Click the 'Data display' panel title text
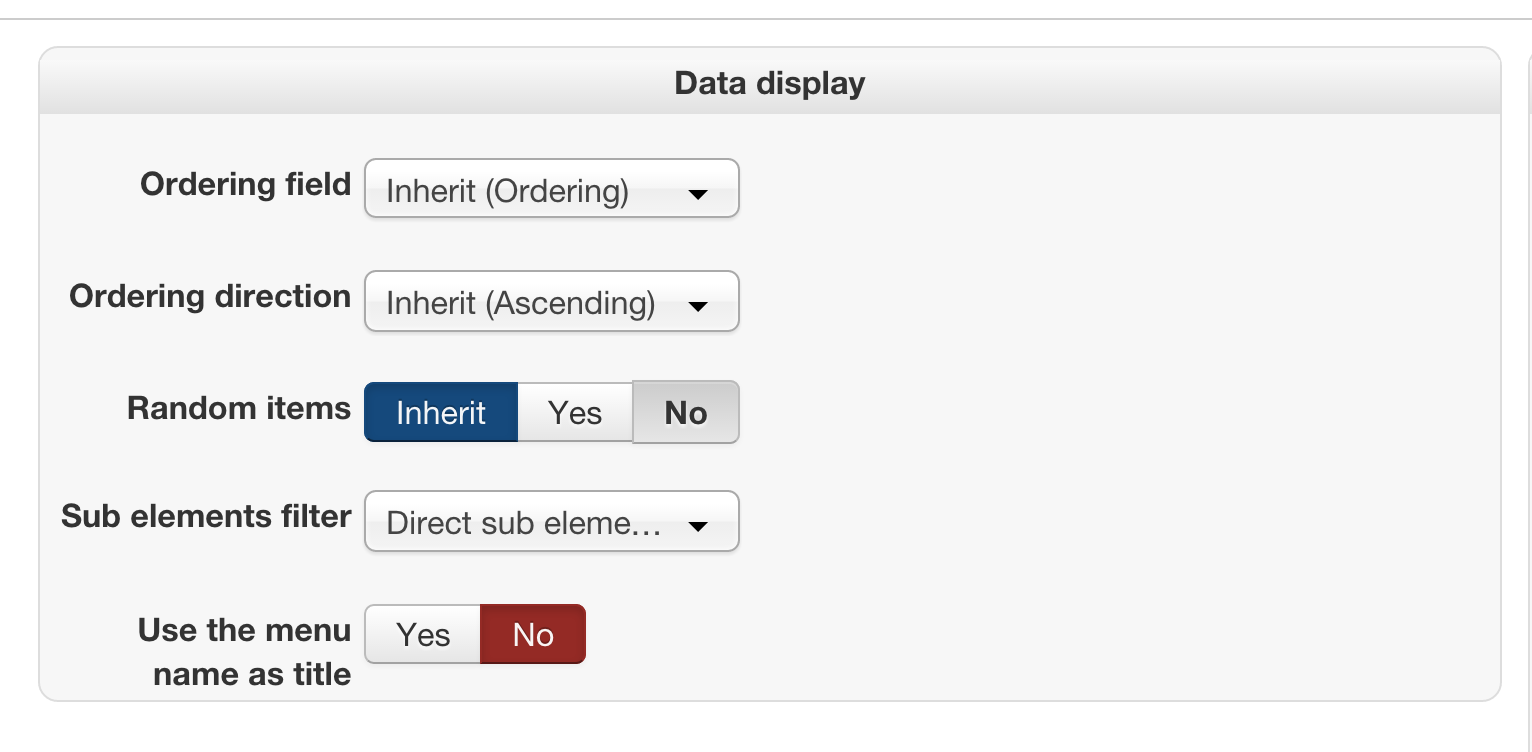1532x752 pixels. (x=769, y=82)
